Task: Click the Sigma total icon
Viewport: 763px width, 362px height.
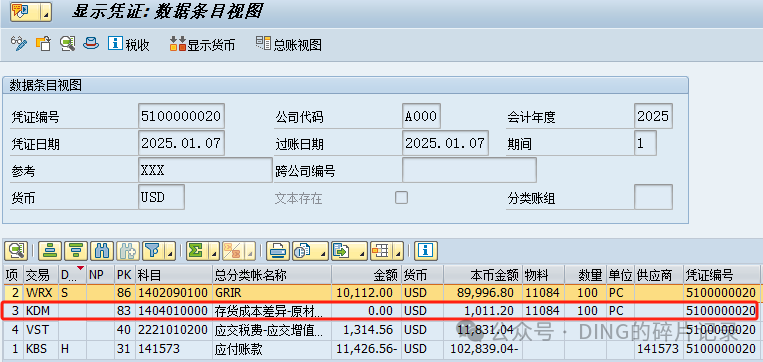Action: (197, 251)
